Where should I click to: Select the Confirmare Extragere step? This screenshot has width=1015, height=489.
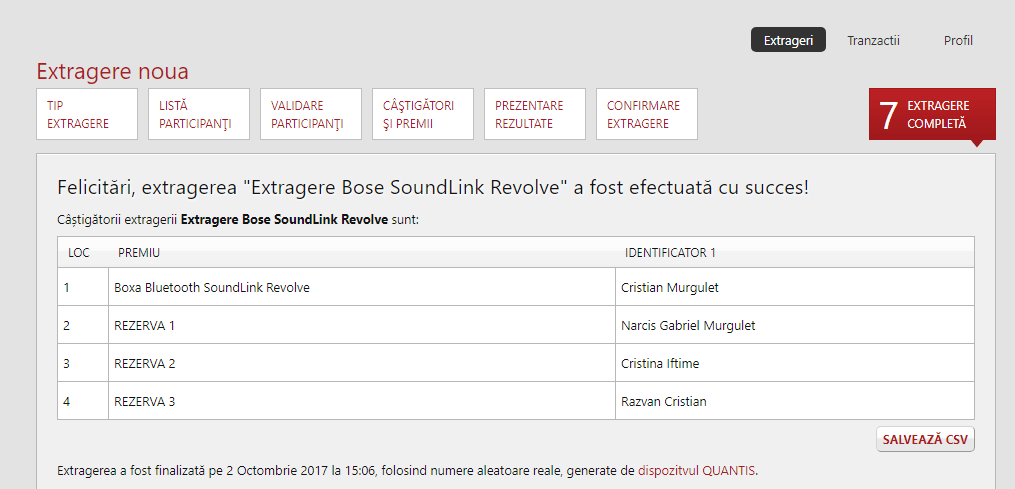(x=646, y=115)
